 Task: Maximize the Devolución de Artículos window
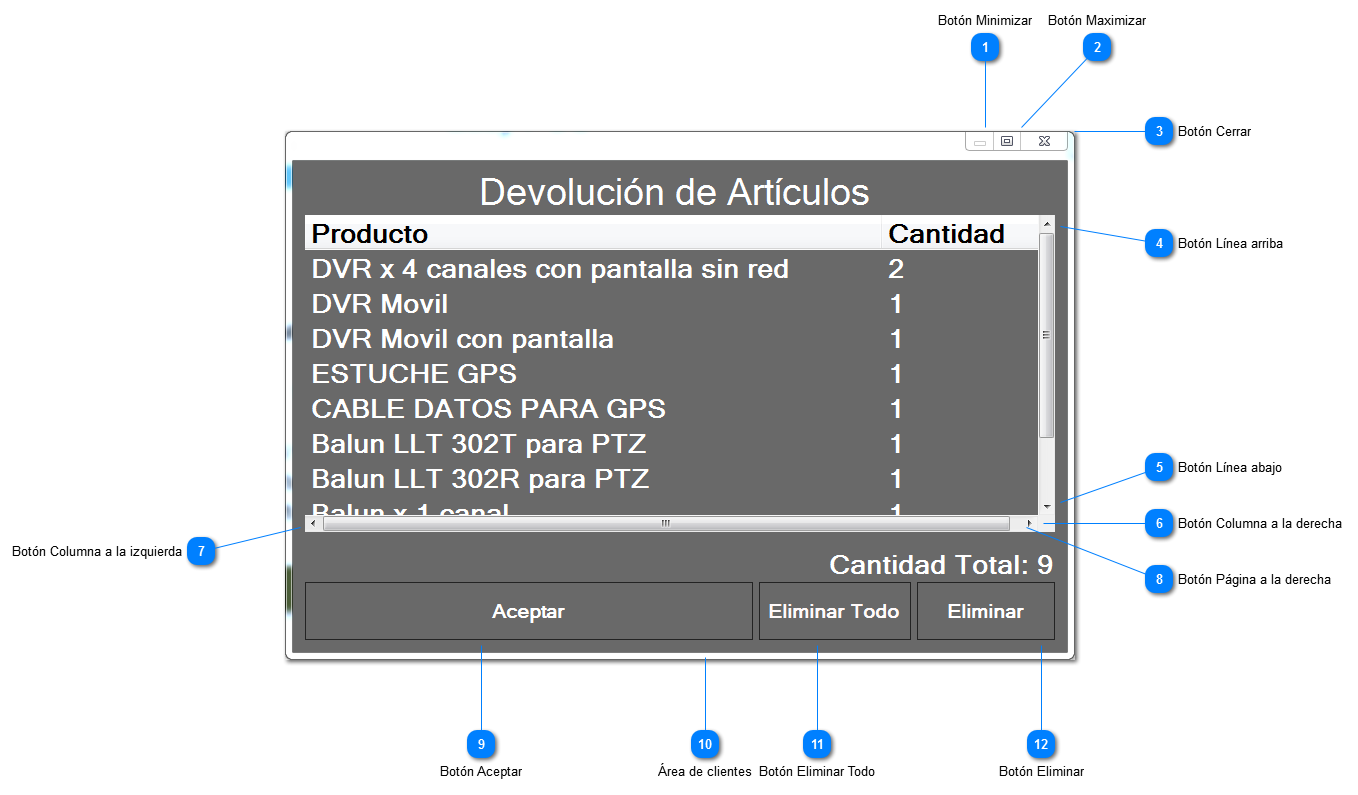pyautogui.click(x=1007, y=142)
